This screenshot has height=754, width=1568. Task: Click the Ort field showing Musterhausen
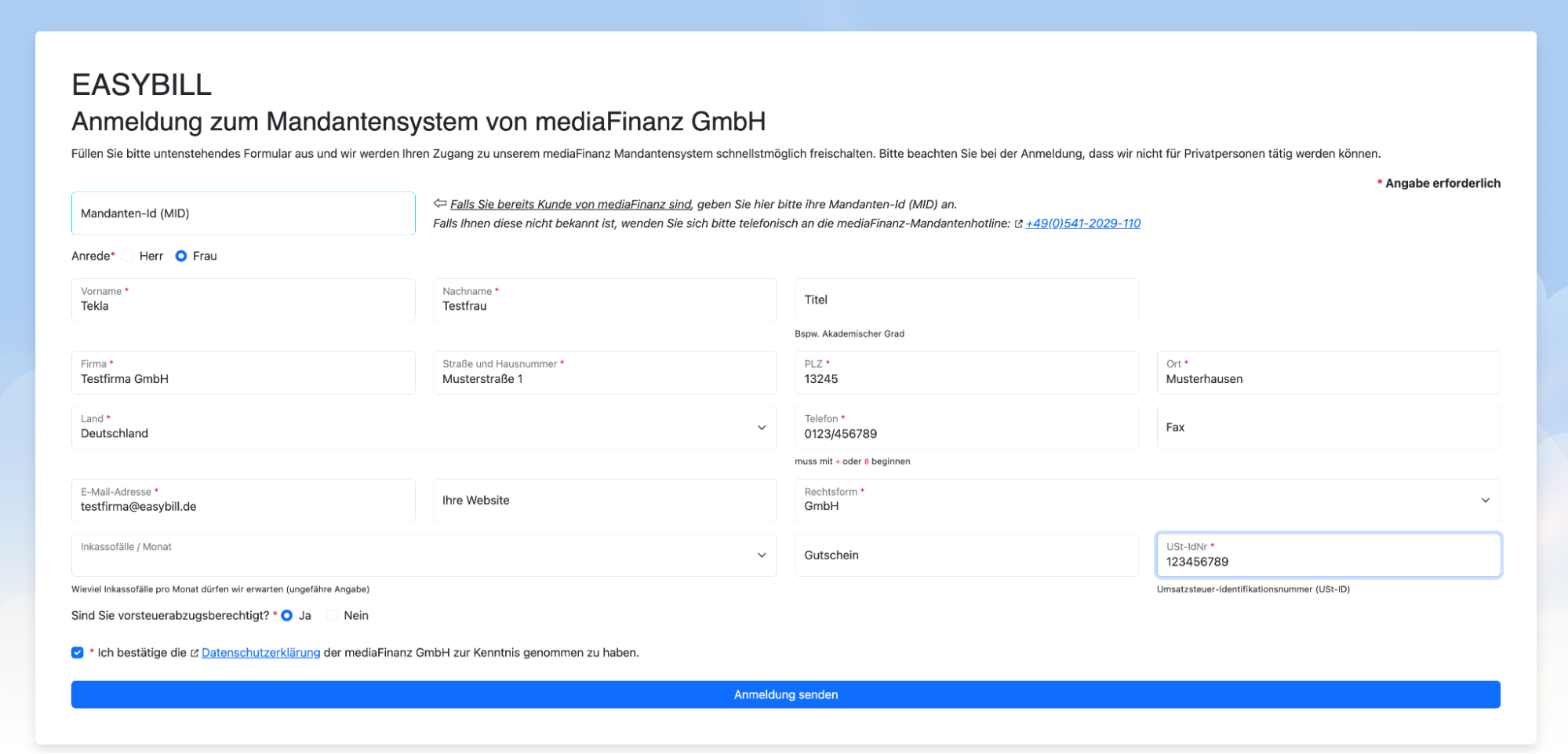(1329, 373)
